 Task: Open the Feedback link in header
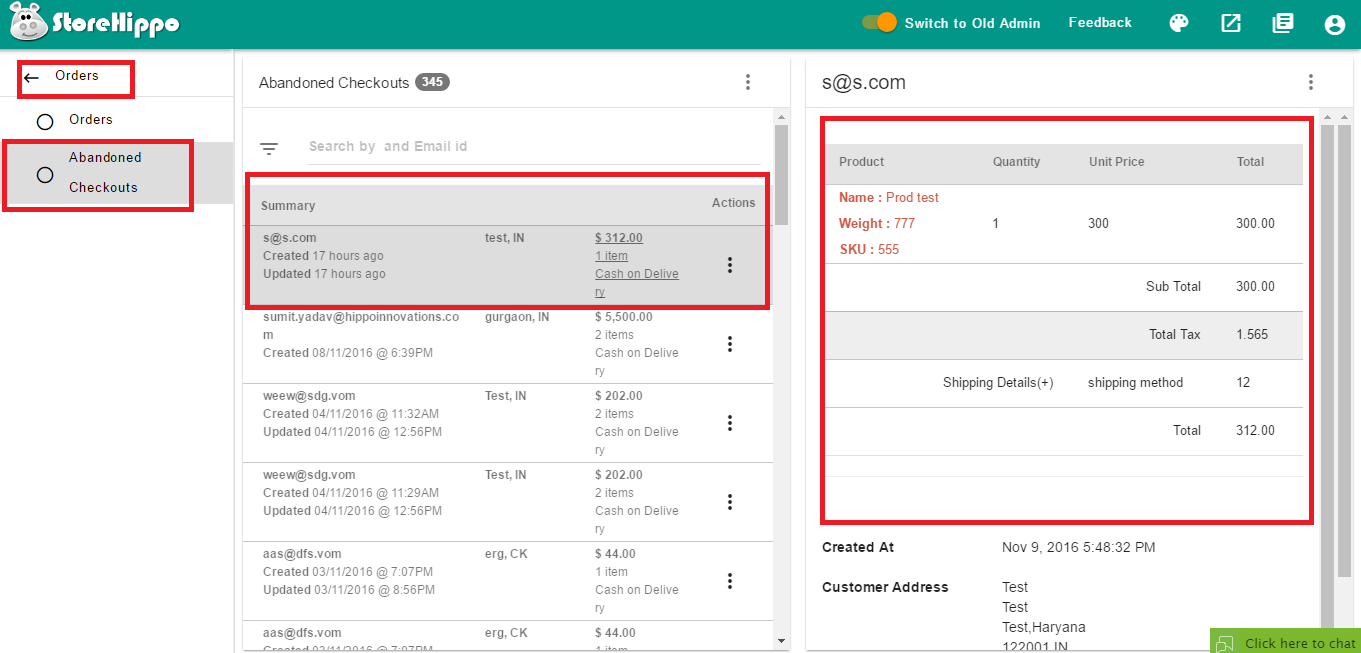(1100, 22)
